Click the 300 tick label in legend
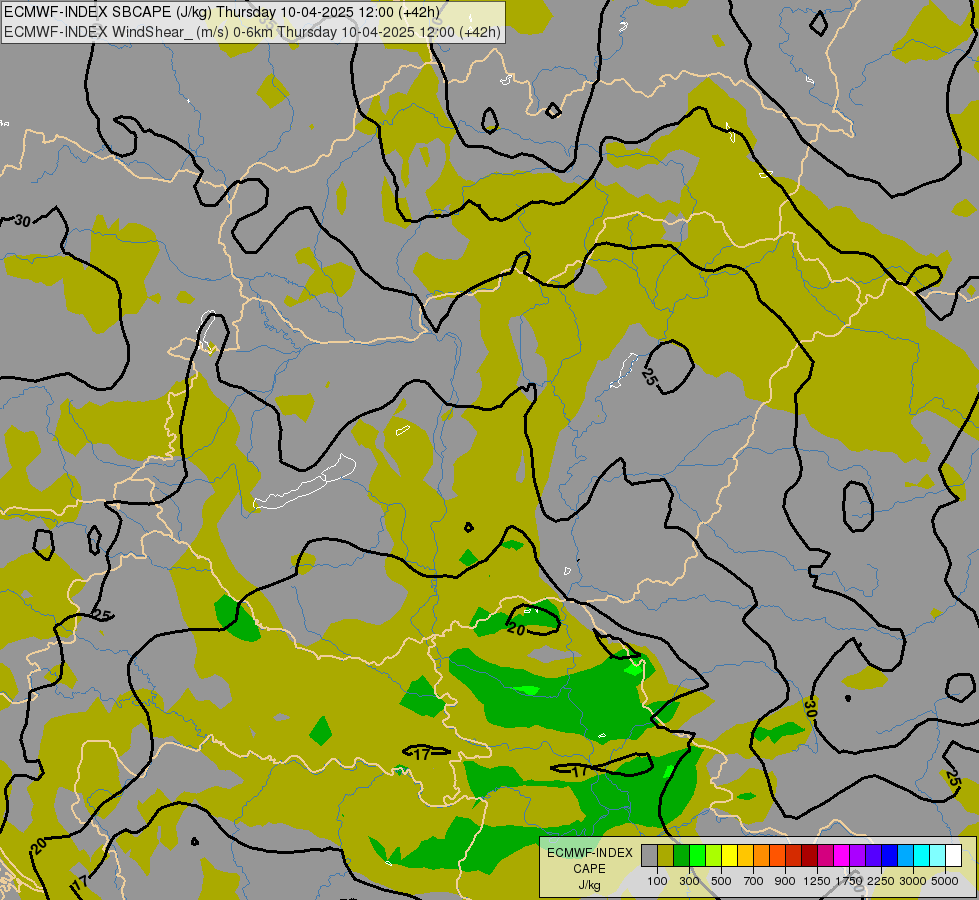Image resolution: width=979 pixels, height=900 pixels. tap(689, 881)
